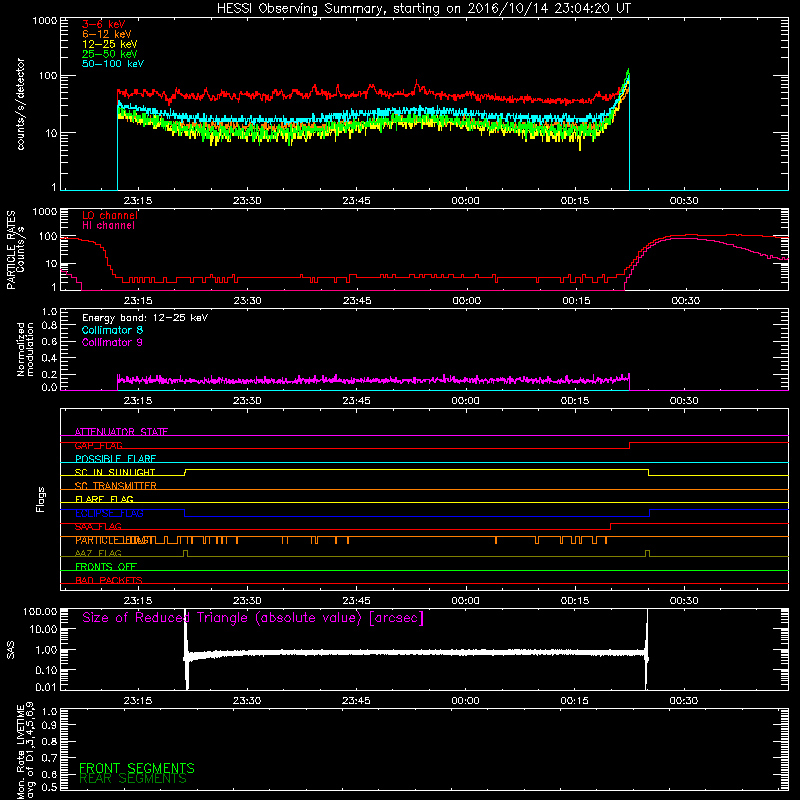Screen dimensions: 800x800
Task: Select the blue ECLIPSE_FLAG label
Action: (x=109, y=513)
